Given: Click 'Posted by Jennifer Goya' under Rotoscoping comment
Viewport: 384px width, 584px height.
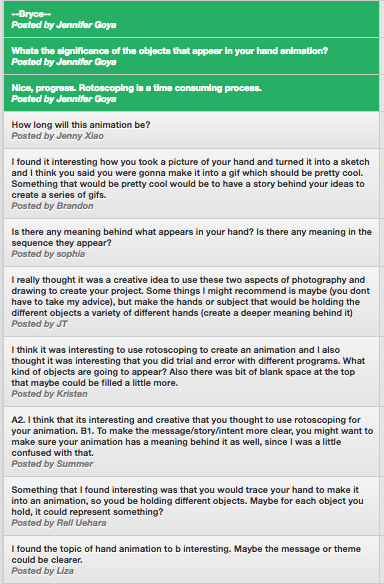Looking at the screenshot, I should pyautogui.click(x=64, y=99).
